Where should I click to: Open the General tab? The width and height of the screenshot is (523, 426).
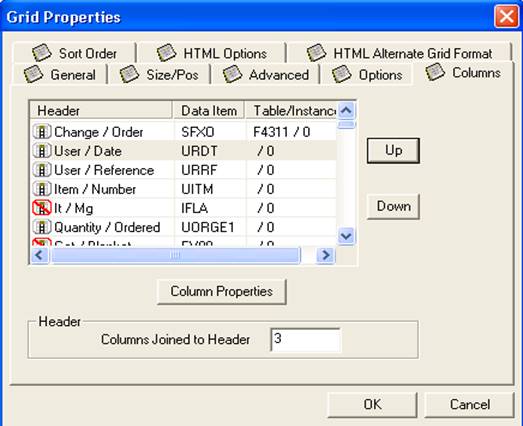(x=60, y=74)
